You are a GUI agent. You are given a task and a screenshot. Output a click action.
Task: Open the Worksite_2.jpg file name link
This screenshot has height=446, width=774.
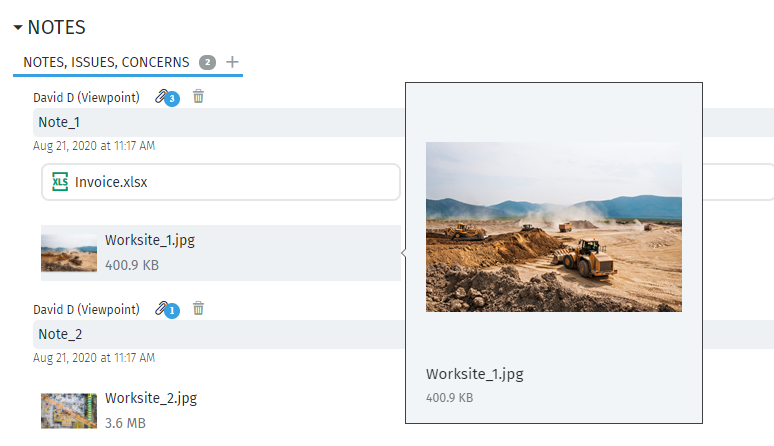pos(151,398)
